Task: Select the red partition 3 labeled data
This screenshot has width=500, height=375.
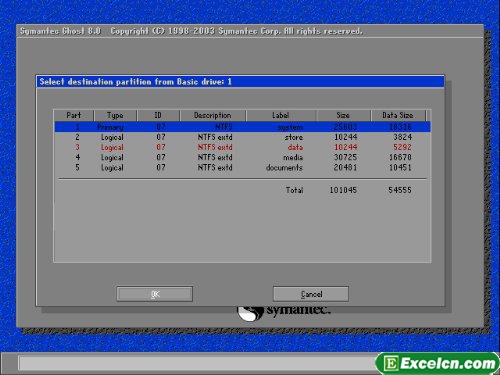Action: (x=242, y=147)
